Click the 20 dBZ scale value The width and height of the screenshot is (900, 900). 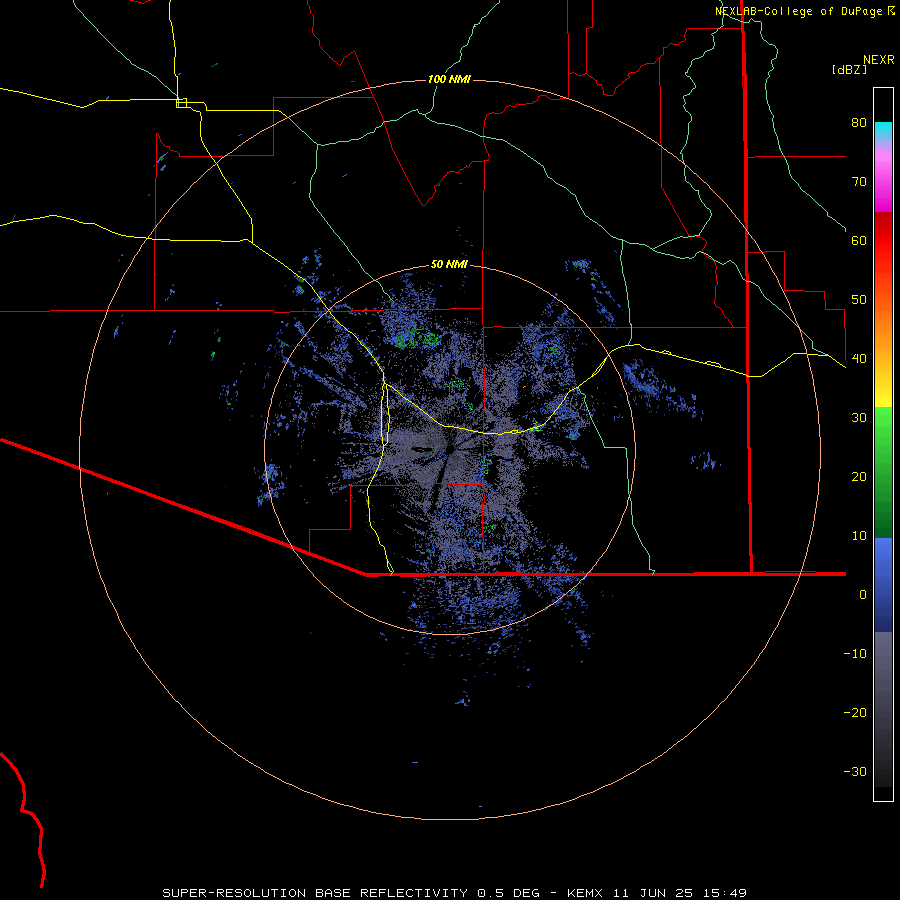[859, 476]
